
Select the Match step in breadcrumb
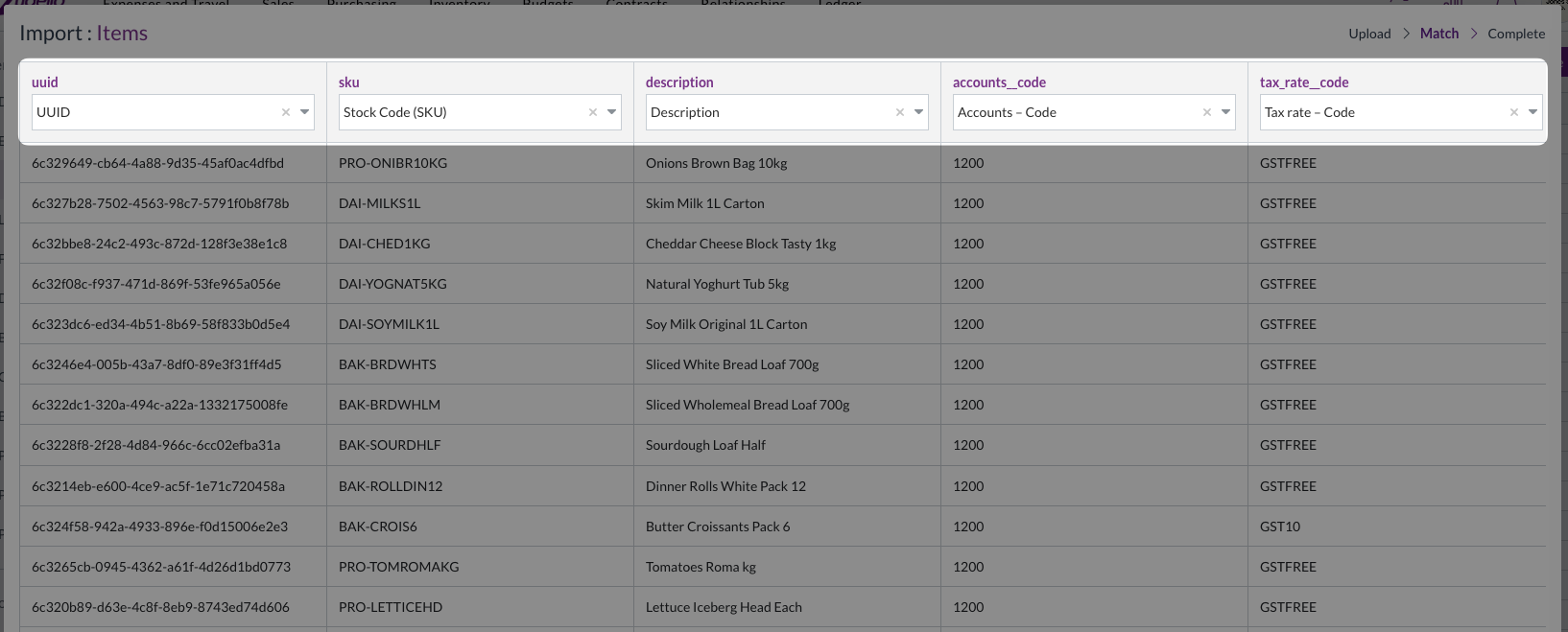pos(1438,34)
